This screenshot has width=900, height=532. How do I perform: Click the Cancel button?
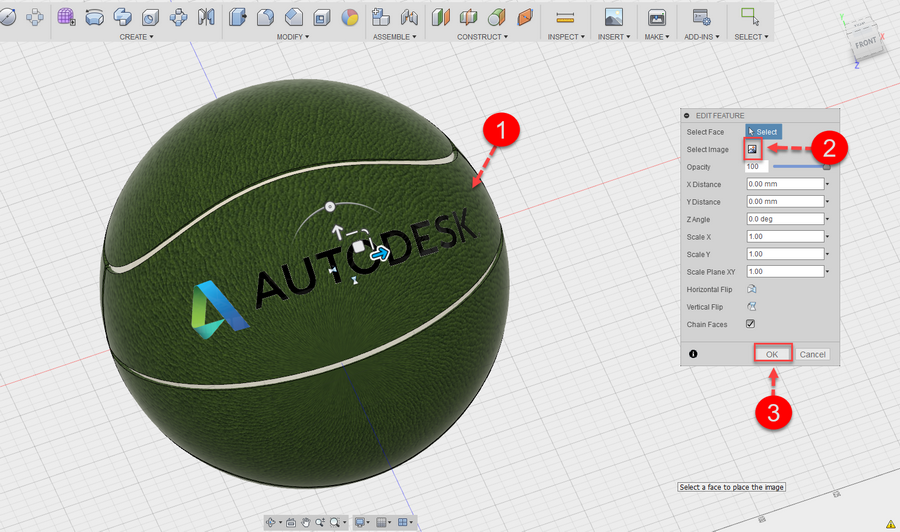tap(812, 354)
